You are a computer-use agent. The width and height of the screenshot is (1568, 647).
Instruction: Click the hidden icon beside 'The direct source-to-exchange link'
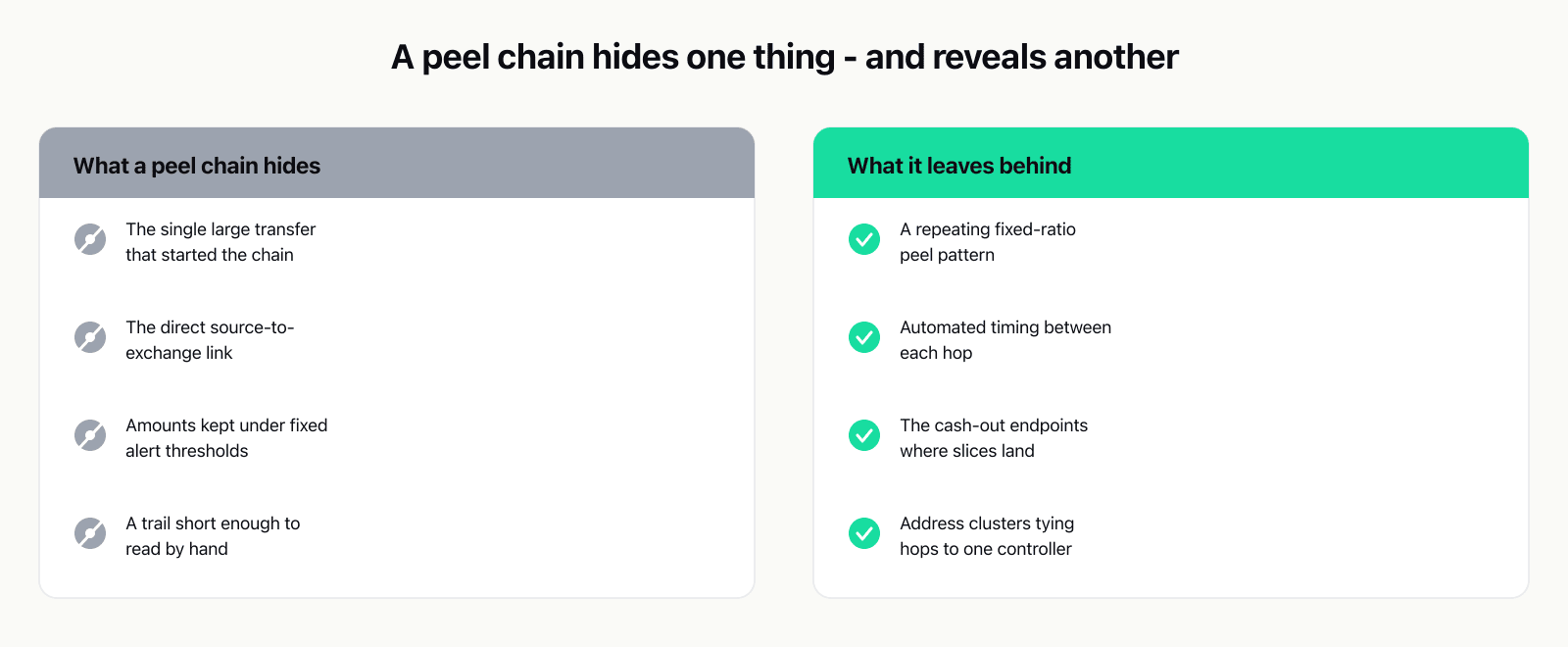pyautogui.click(x=90, y=337)
